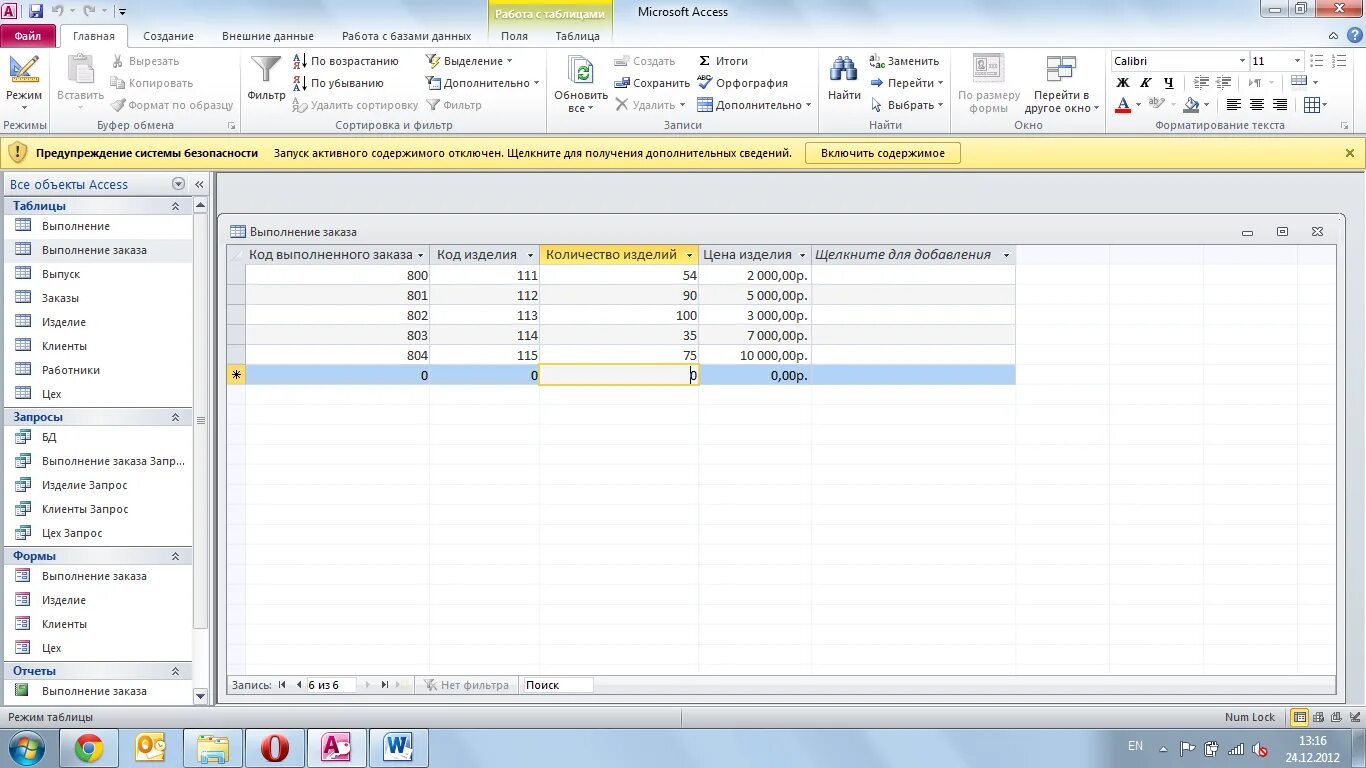The image size is (1366, 768).
Task: Collapse the Запросы group
Action: [x=175, y=417]
